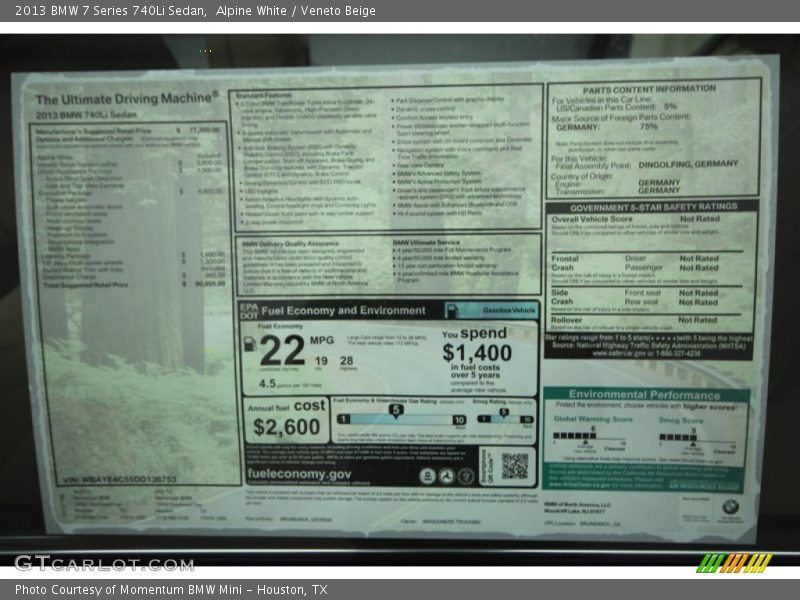Click the middle agency seal beside fueleconomy.gov
The width and height of the screenshot is (800, 600).
tap(446, 476)
